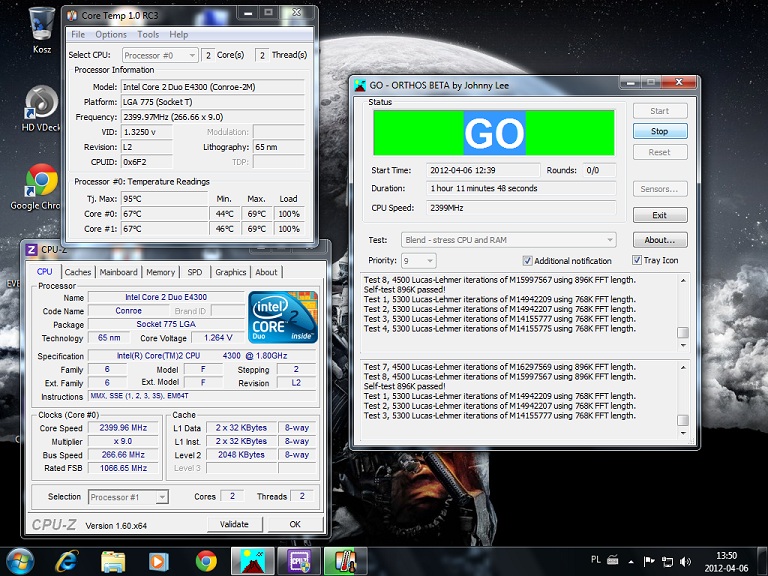The image size is (768, 576).
Task: Open Windows Explorer from the taskbar
Action: point(113,561)
